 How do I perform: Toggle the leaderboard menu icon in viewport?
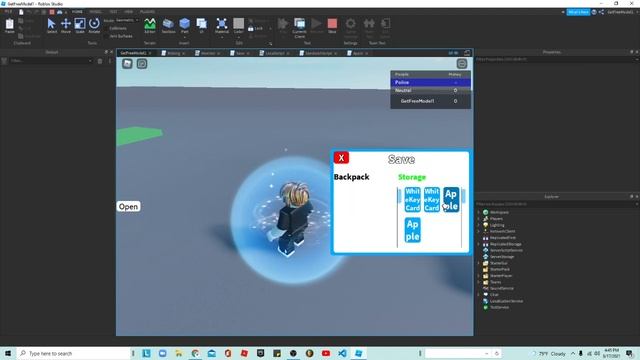462,64
